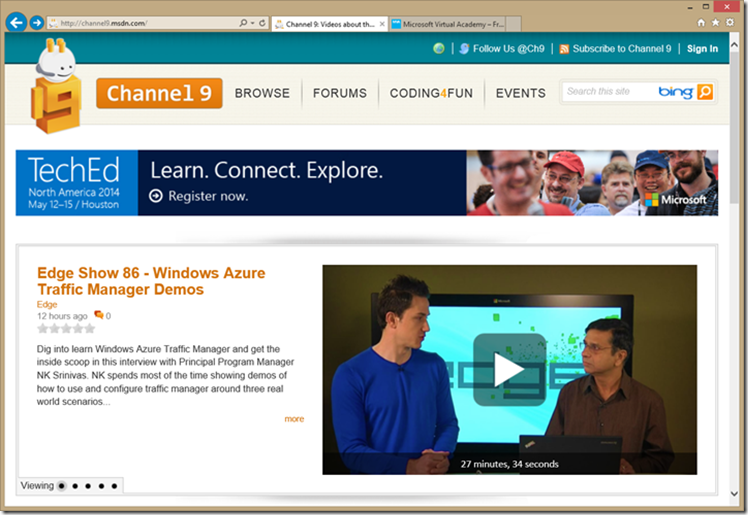Open Follow Us @Ch9 link

pyautogui.click(x=509, y=49)
